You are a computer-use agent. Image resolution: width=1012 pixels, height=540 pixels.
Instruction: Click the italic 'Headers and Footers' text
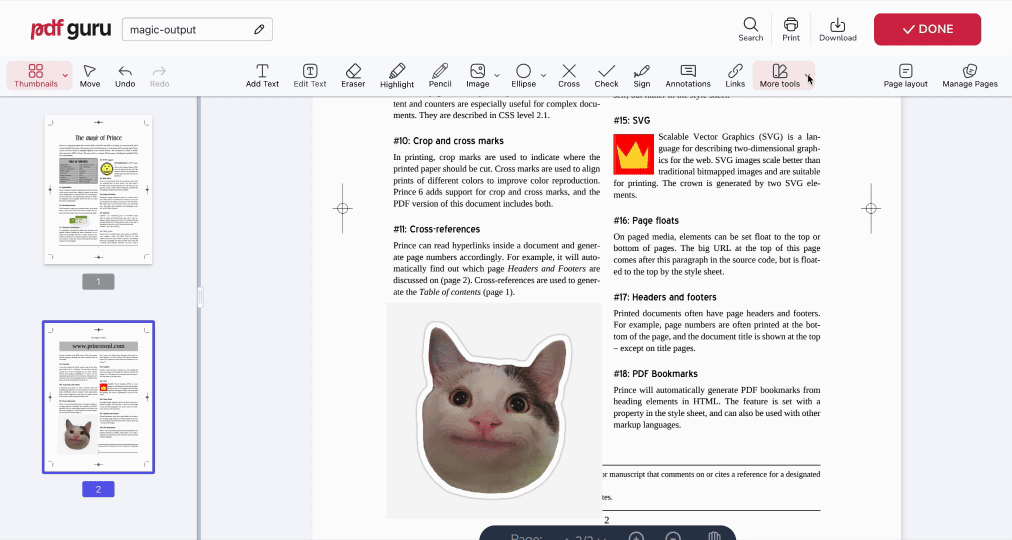[x=547, y=268]
